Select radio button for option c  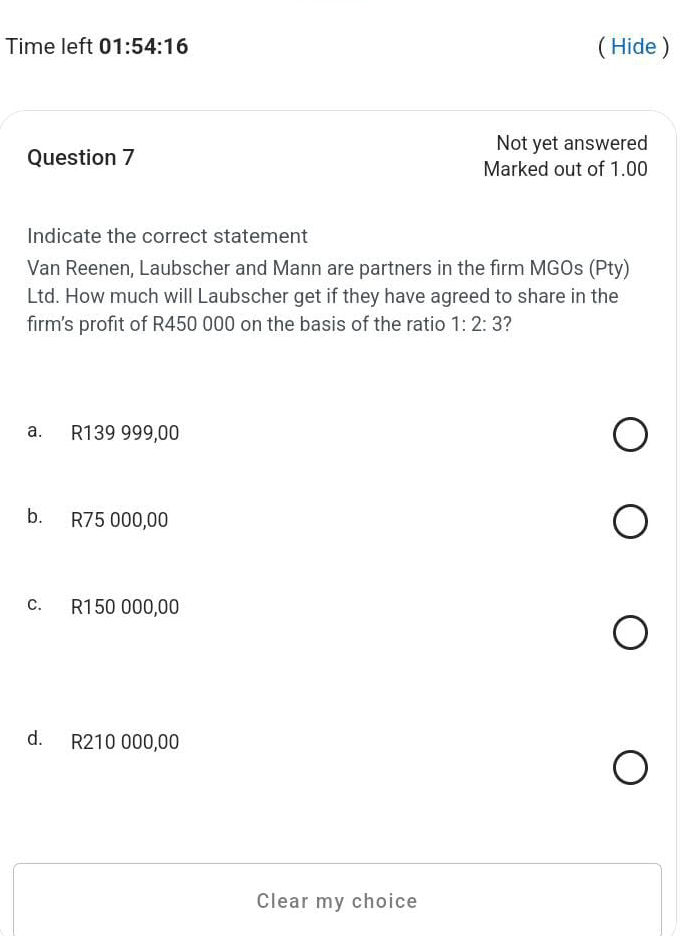coord(630,632)
